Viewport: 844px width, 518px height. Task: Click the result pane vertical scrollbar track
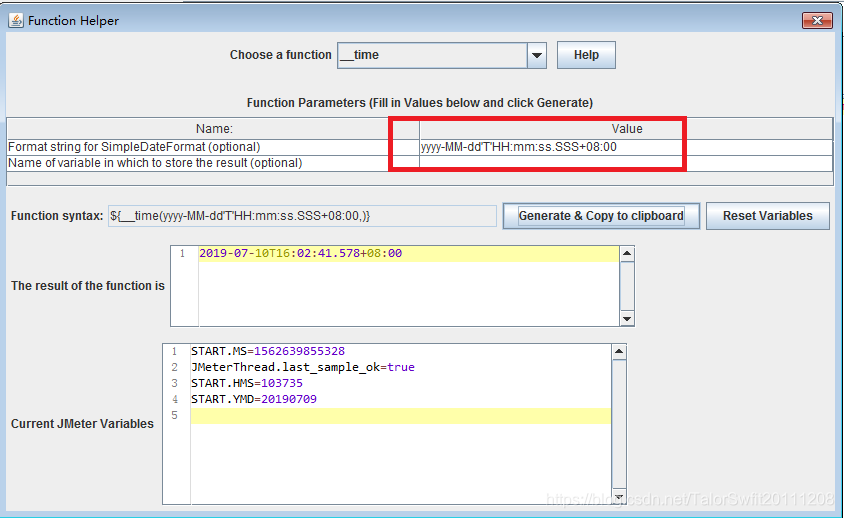[x=627, y=286]
